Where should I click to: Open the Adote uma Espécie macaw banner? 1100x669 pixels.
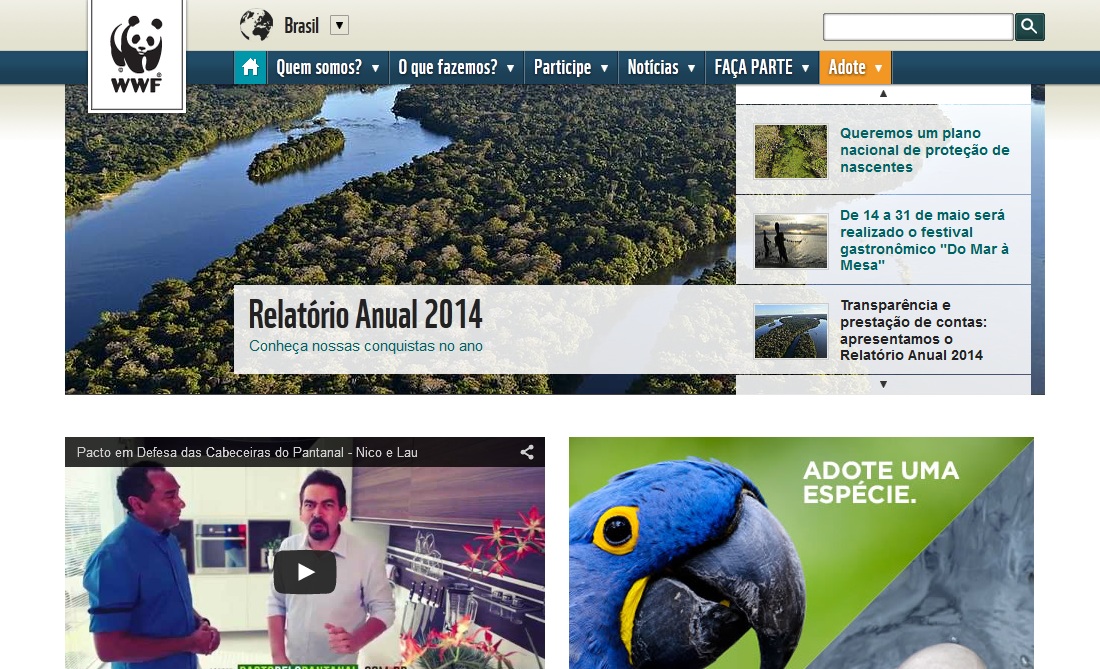(801, 553)
